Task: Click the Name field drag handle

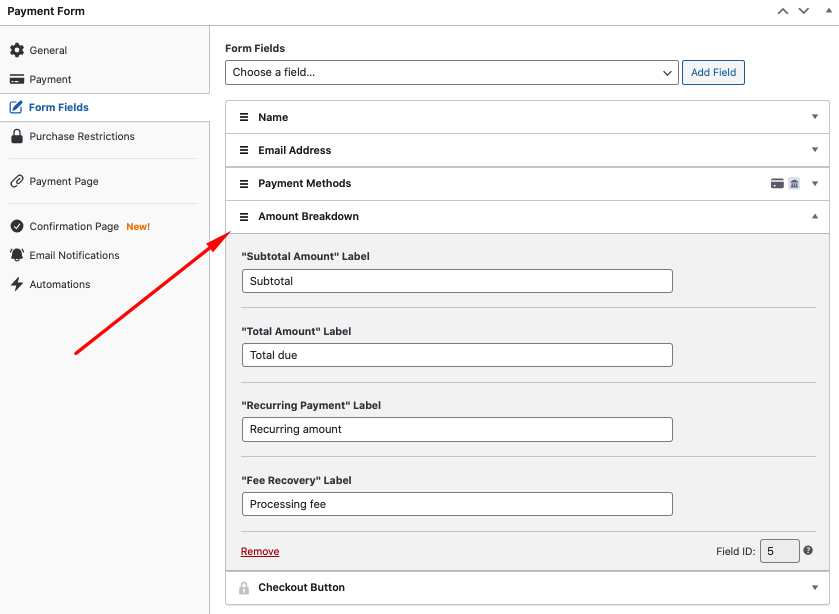Action: (244, 117)
